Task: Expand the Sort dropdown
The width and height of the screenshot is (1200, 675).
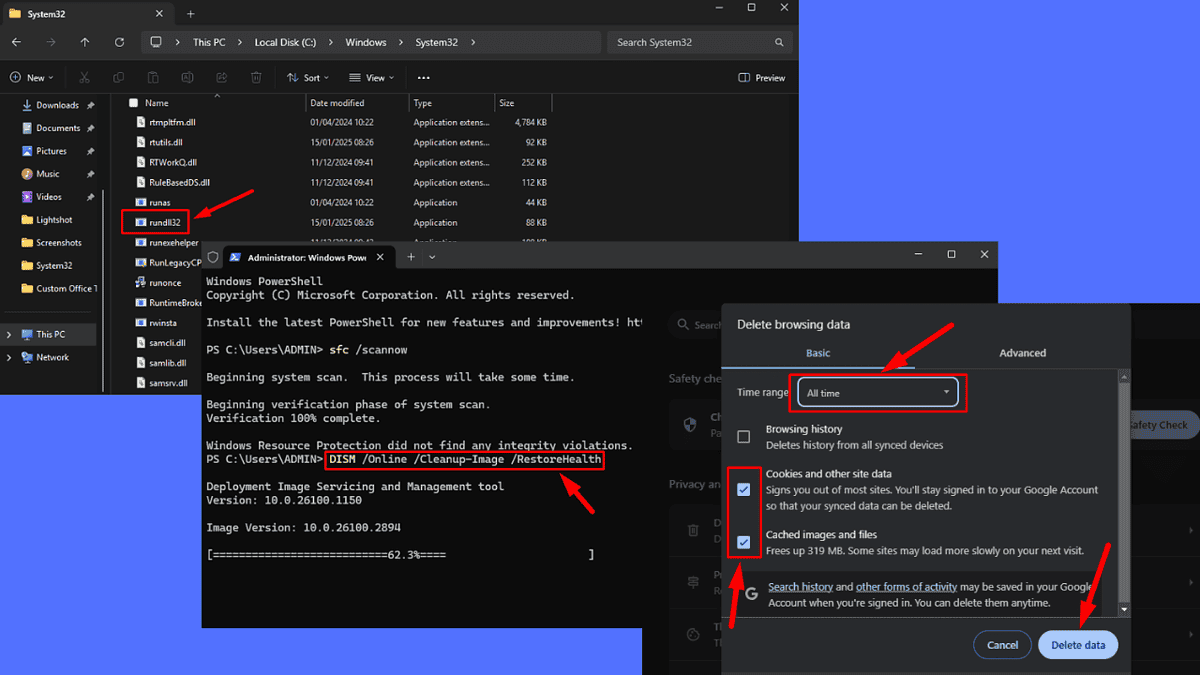Action: click(308, 77)
